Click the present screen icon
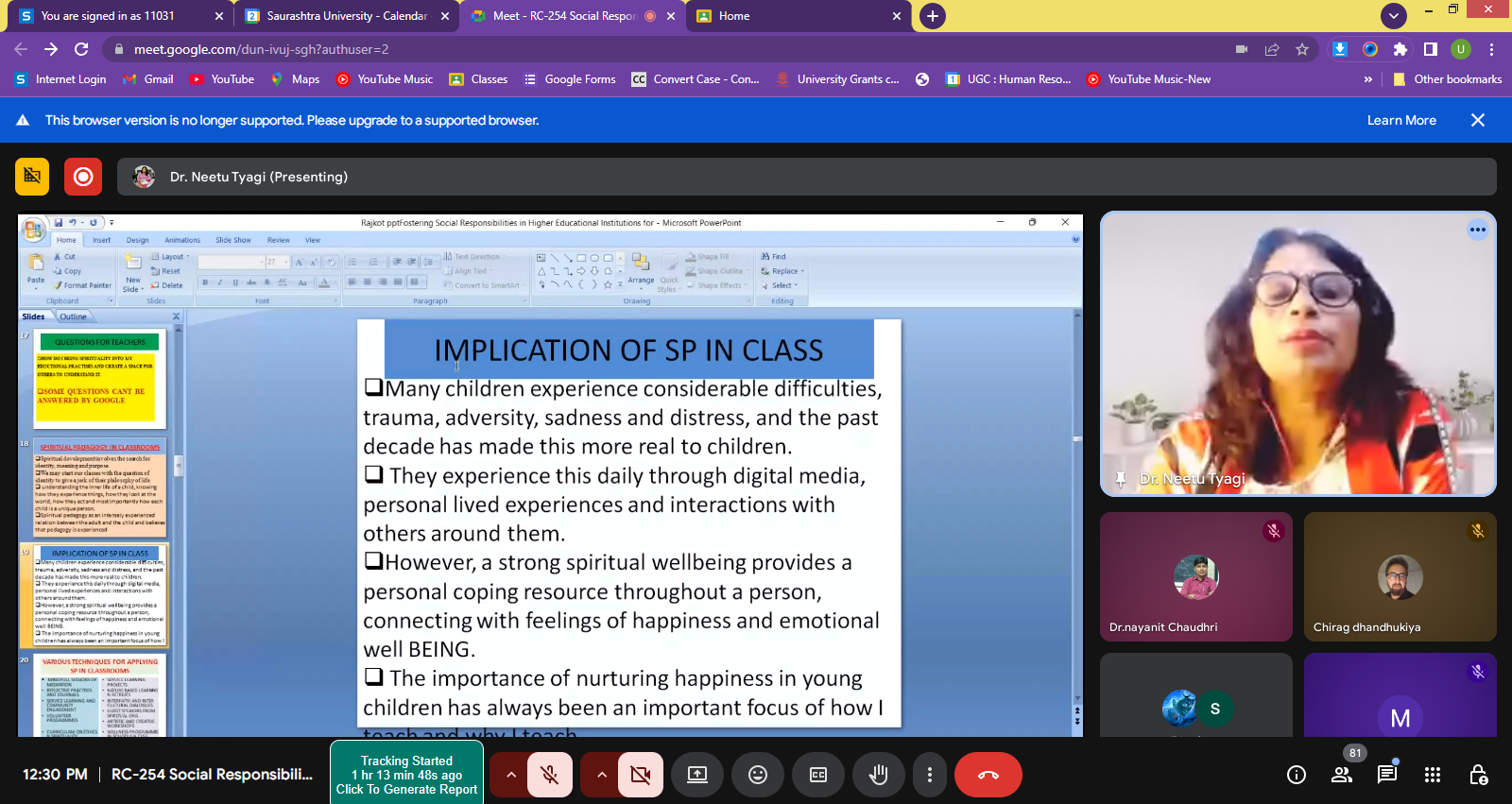Viewport: 1512px width, 804px height. pos(696,775)
